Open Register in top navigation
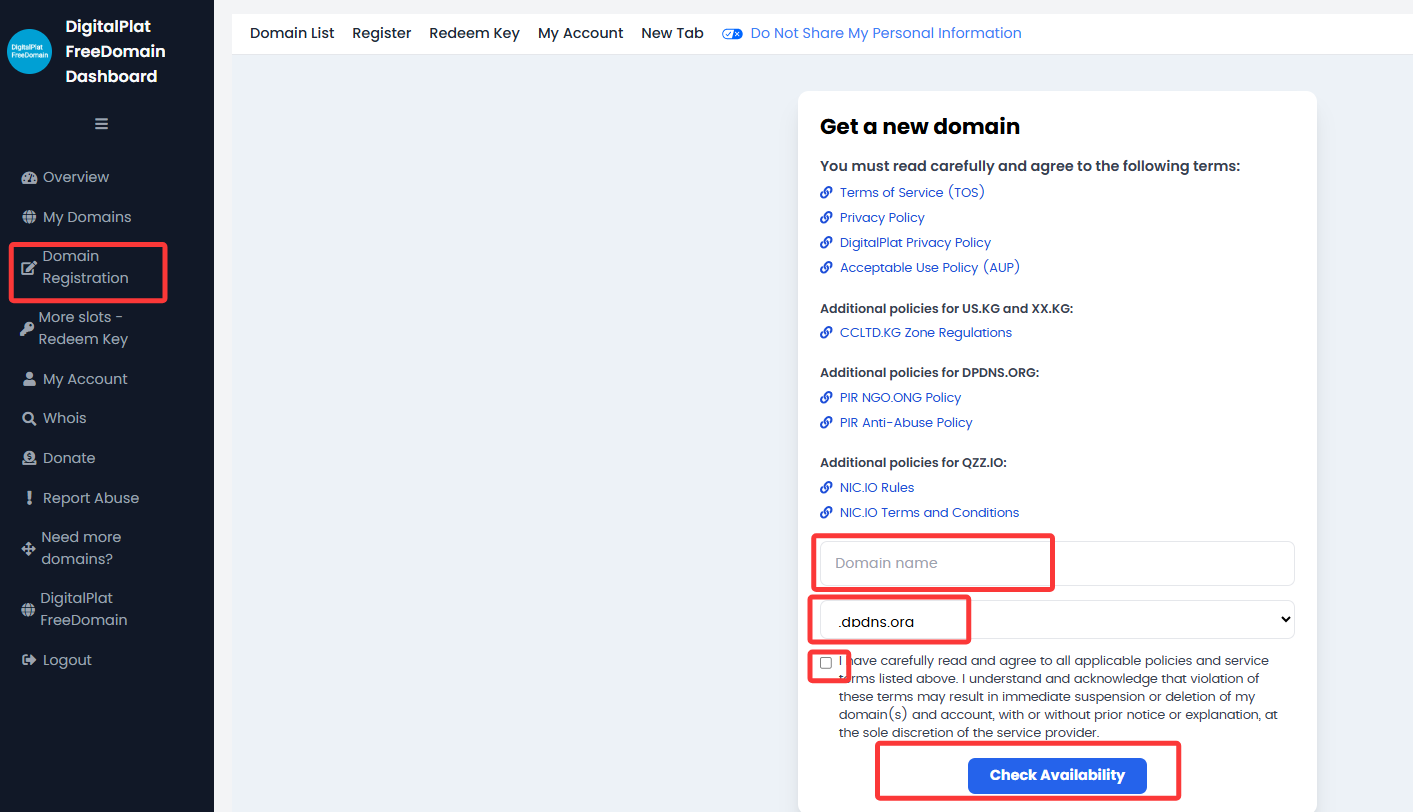 pyautogui.click(x=382, y=33)
